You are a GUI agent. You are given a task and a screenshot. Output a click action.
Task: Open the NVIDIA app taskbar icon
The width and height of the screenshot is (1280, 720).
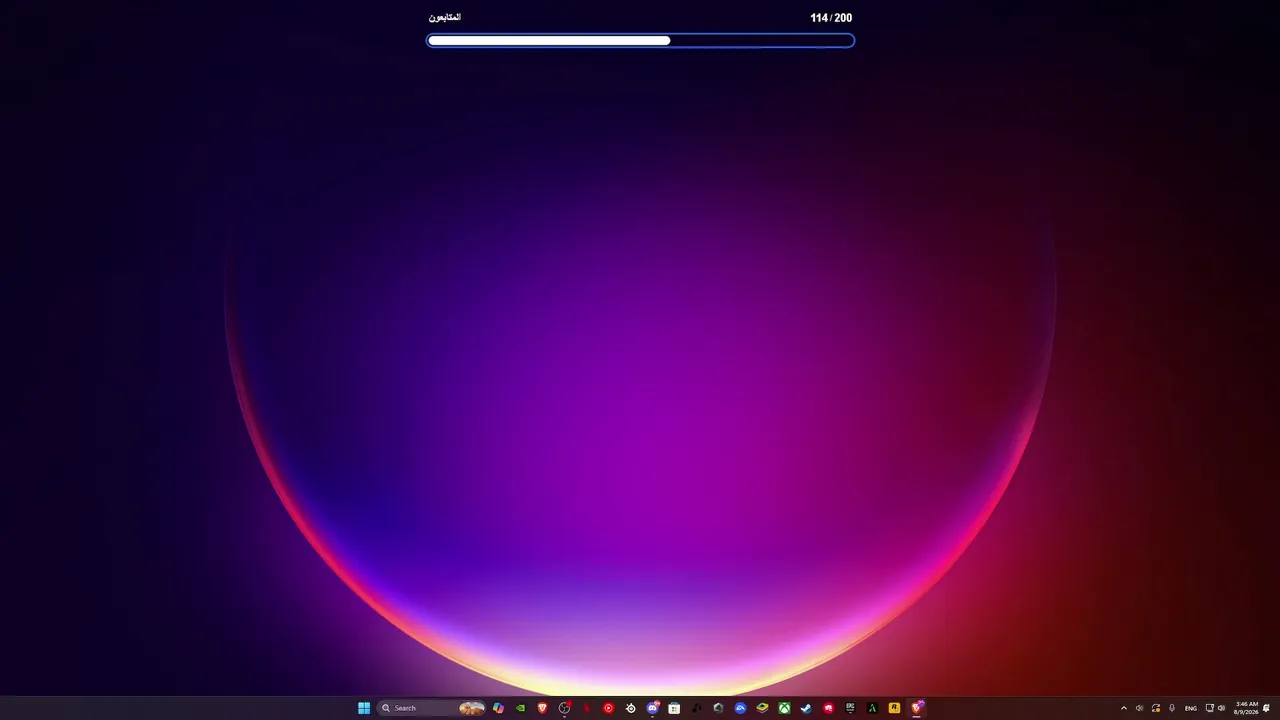520,708
